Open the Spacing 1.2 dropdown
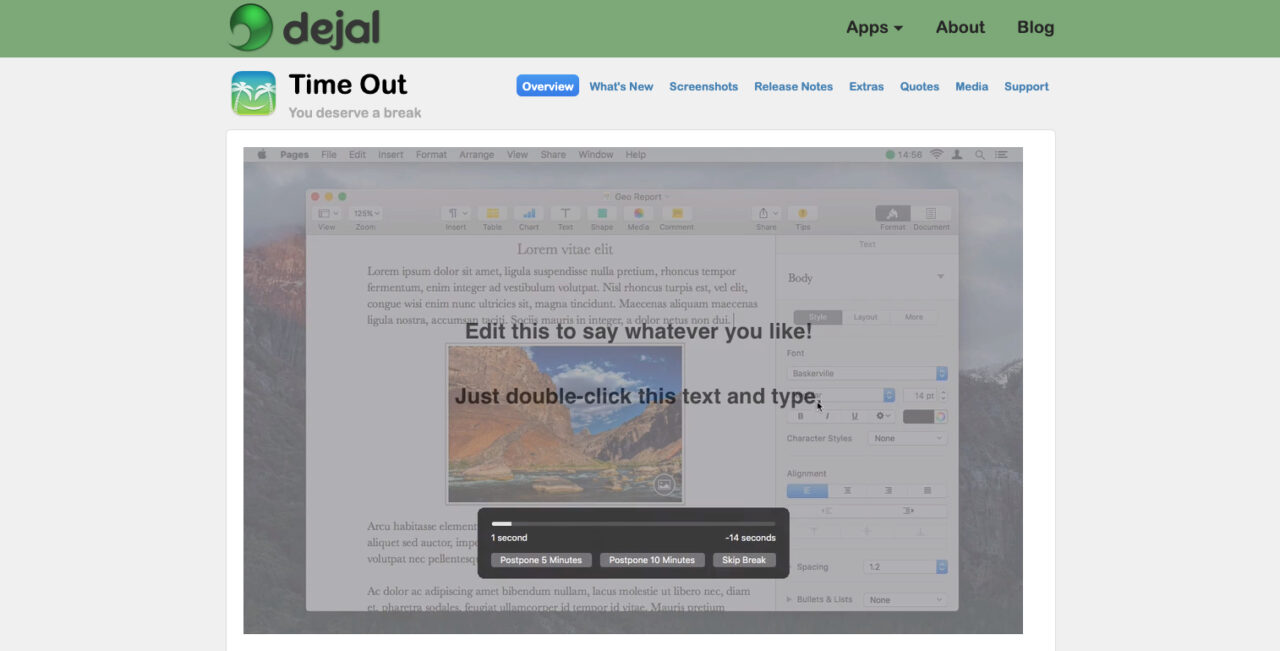 pos(906,567)
